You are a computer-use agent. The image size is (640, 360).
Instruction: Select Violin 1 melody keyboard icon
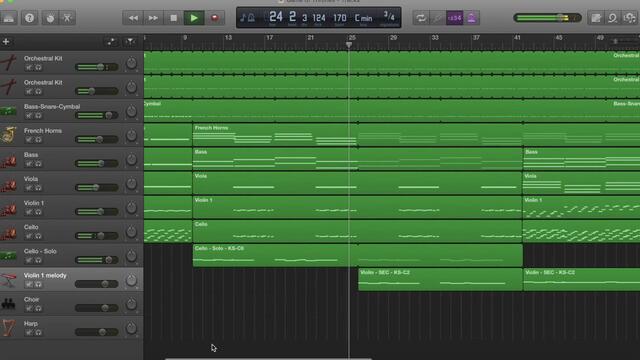coord(9,280)
